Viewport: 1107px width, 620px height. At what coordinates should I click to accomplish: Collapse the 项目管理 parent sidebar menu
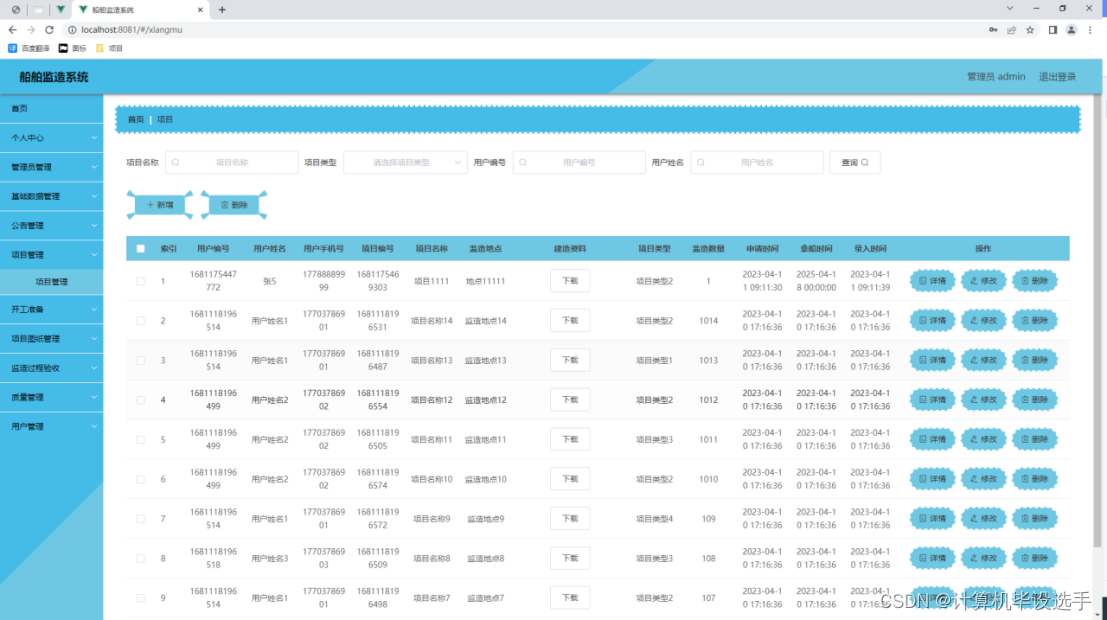[52, 255]
